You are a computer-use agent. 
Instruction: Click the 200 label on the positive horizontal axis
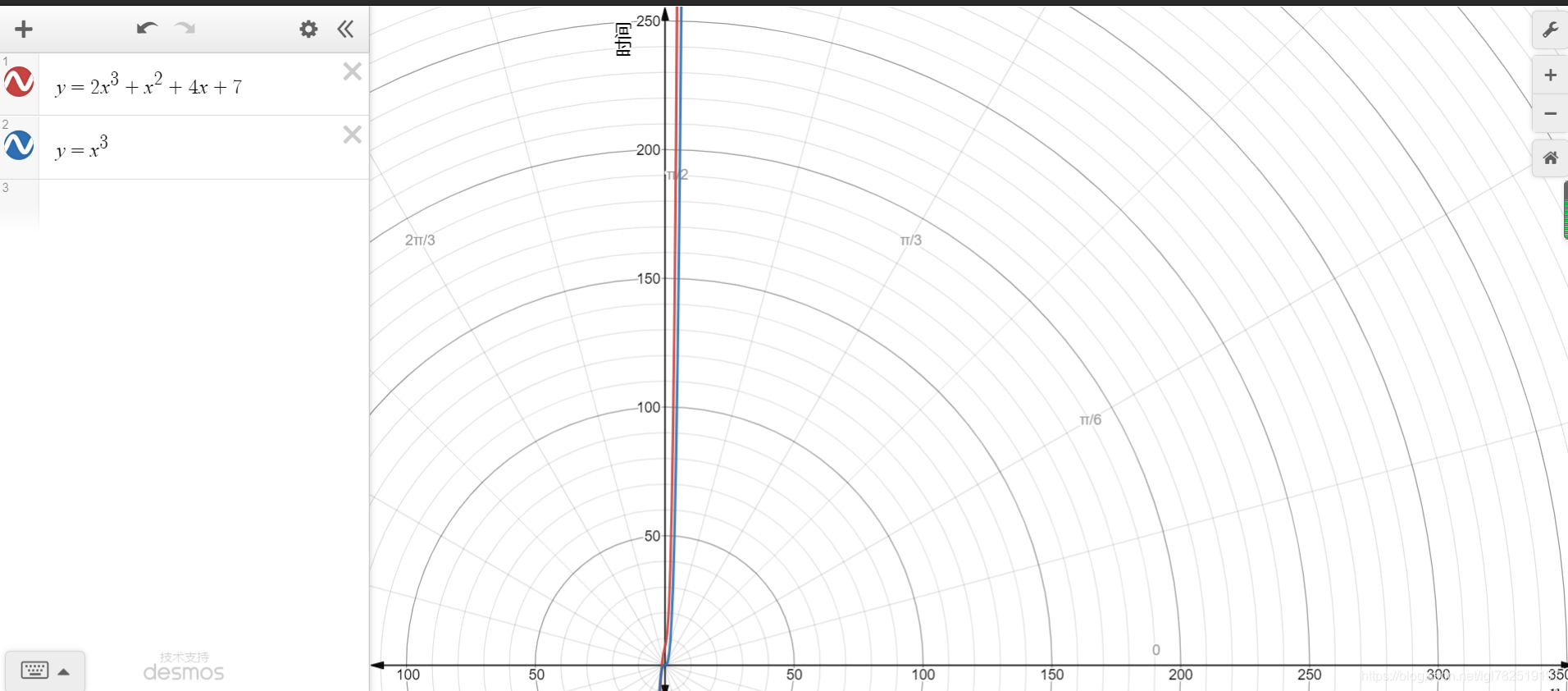pos(1180,675)
